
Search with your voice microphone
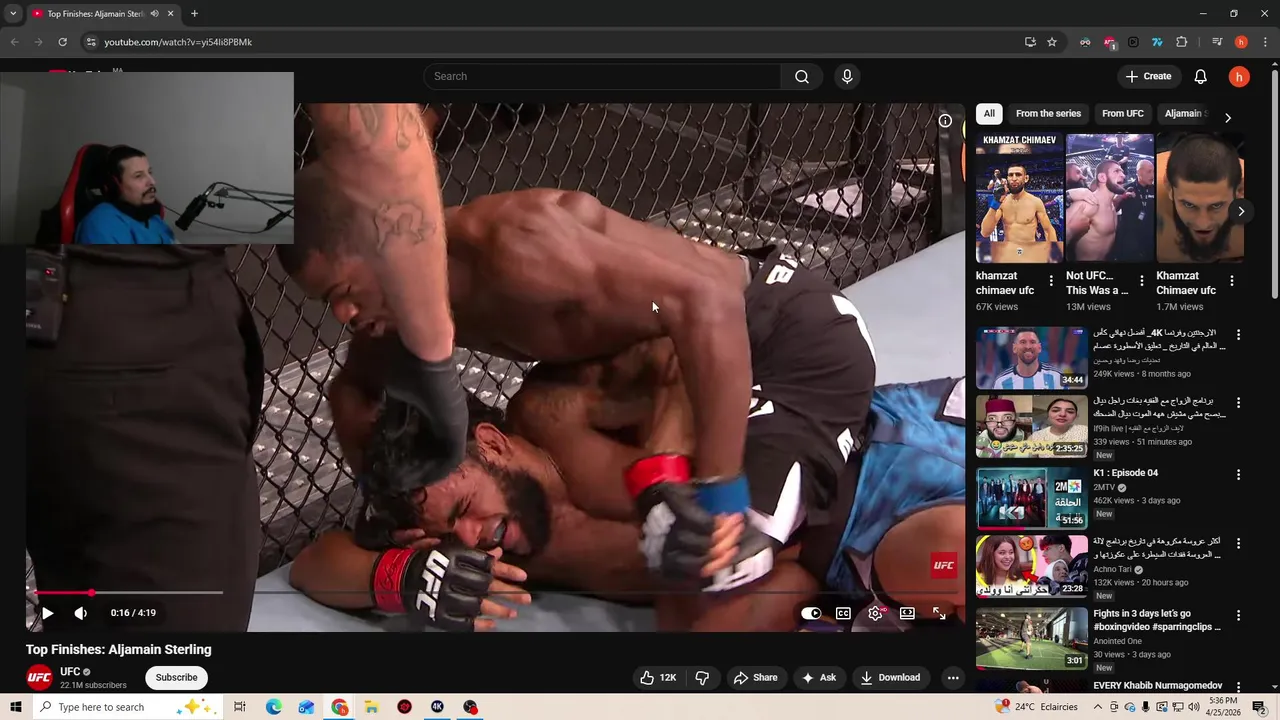point(847,76)
